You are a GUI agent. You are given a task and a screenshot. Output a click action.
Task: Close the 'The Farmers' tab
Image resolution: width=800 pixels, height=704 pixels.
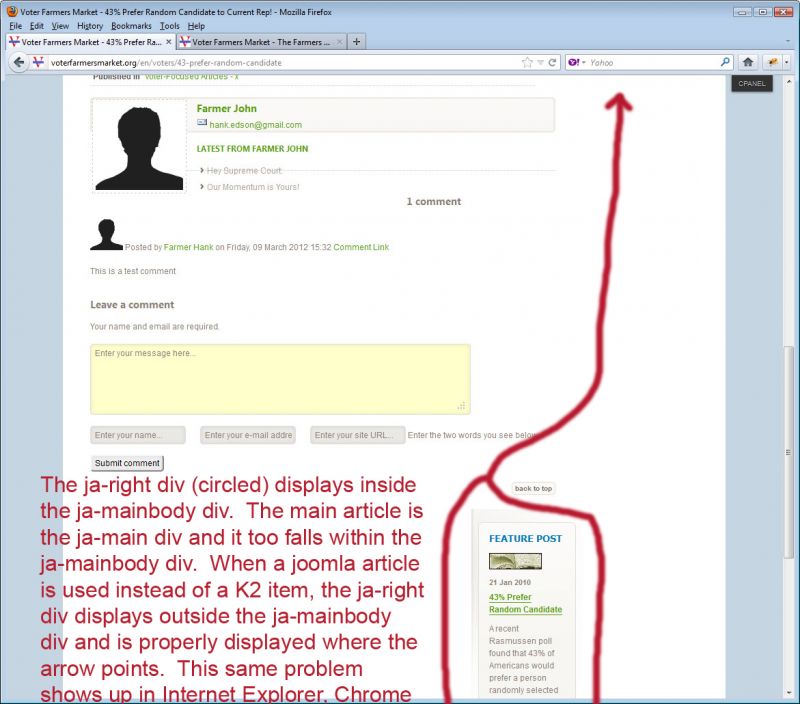point(339,42)
